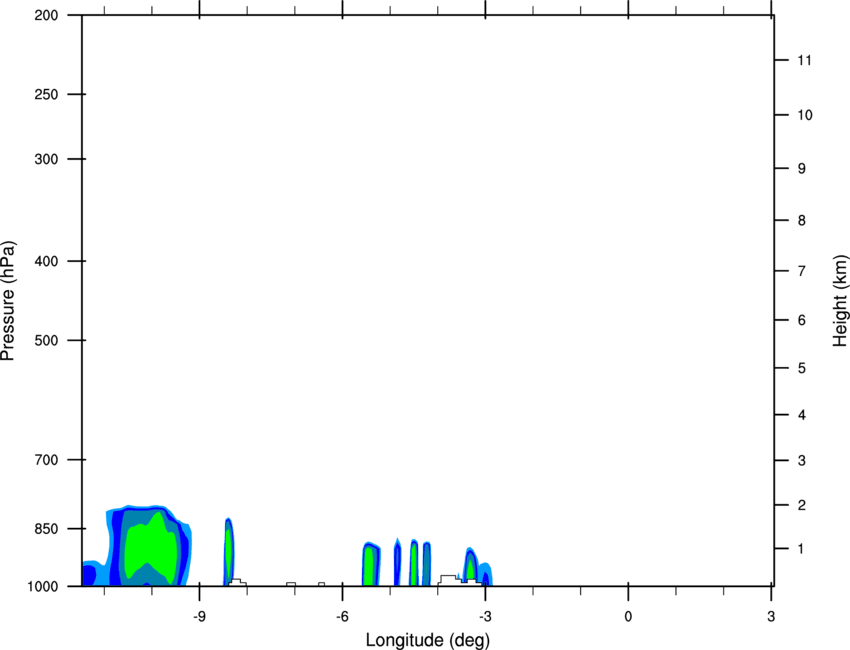The image size is (850, 650).
Task: Click the -6 longitude tick label
Action: (x=342, y=617)
